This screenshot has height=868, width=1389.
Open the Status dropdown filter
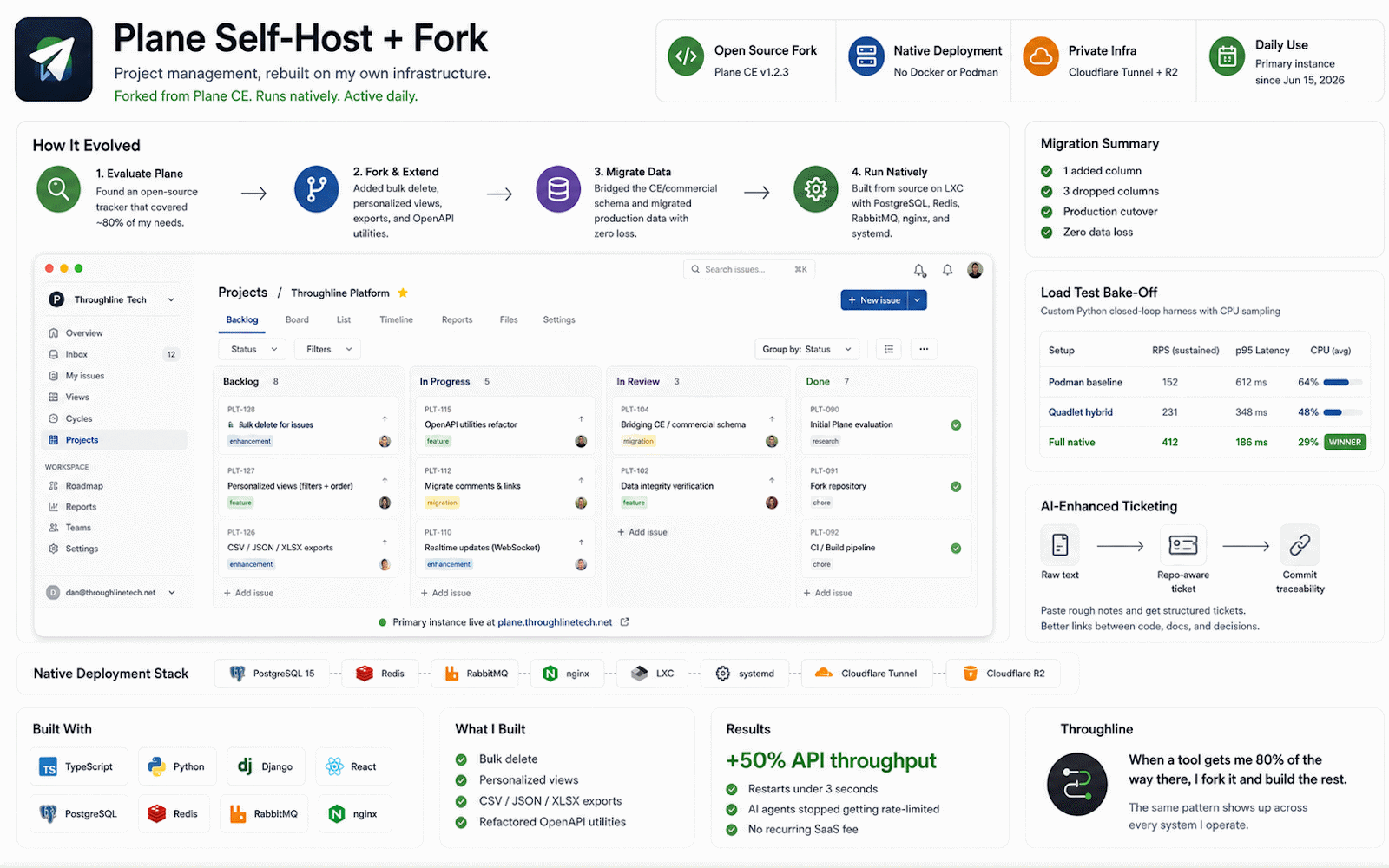click(253, 349)
